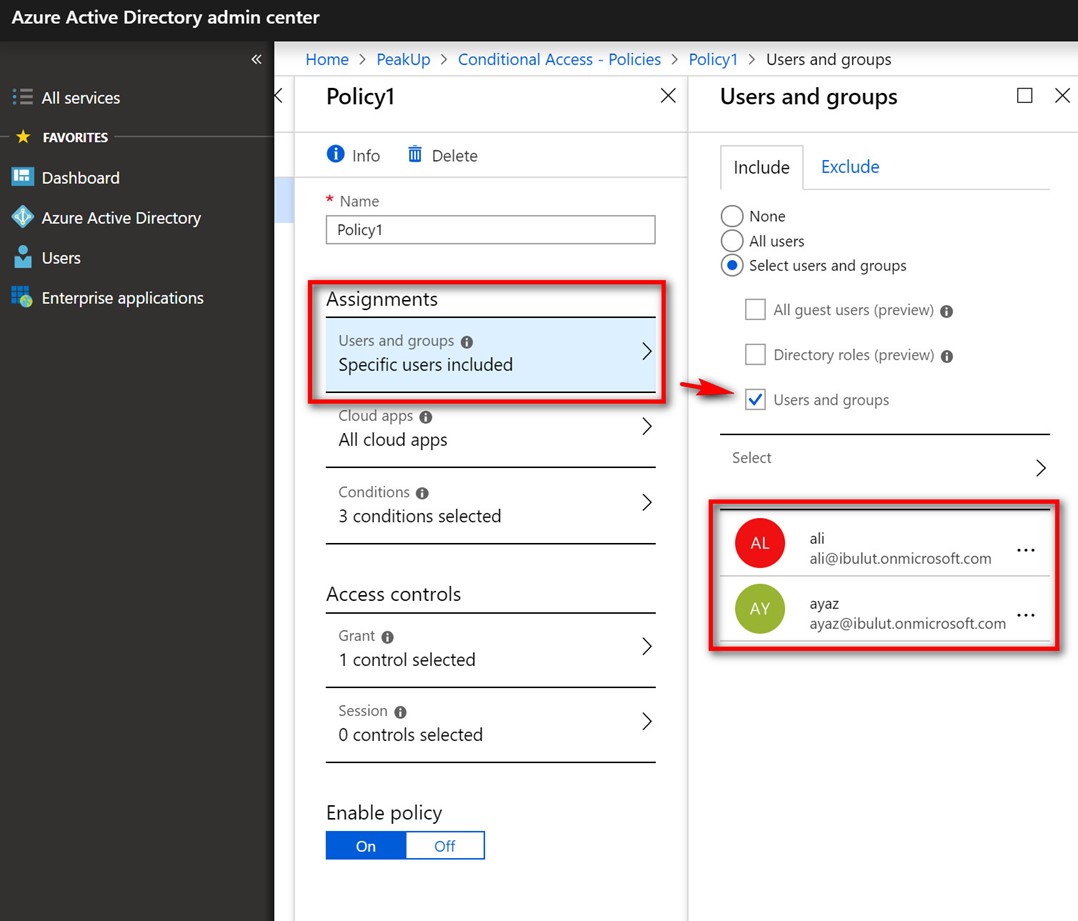
Task: Click info icon next to Session
Action: pyautogui.click(x=400, y=712)
